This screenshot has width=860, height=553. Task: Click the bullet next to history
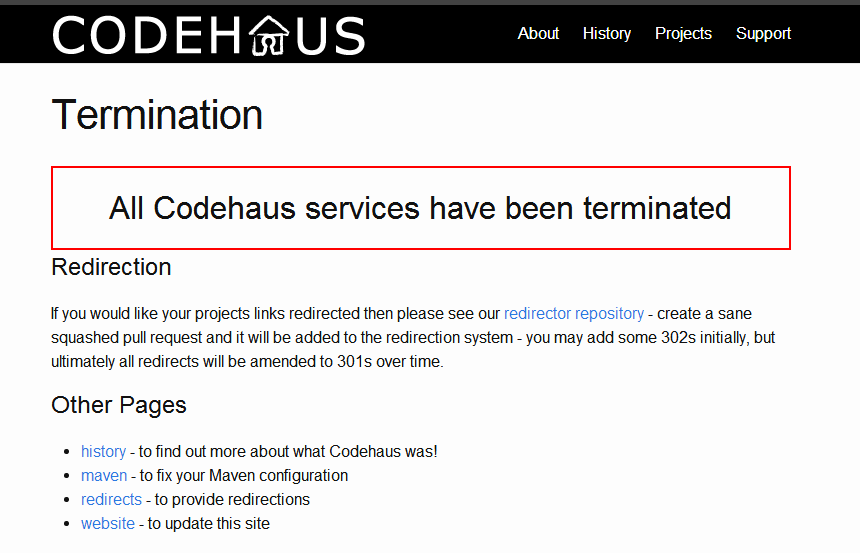67,452
